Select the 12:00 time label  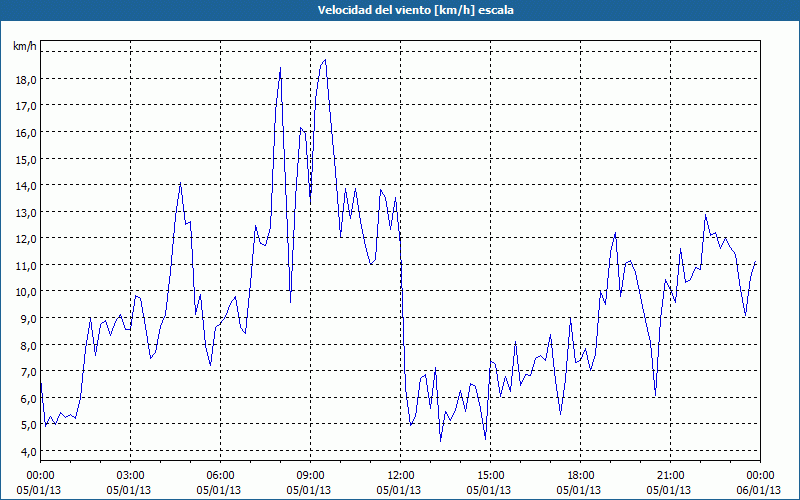point(401,476)
